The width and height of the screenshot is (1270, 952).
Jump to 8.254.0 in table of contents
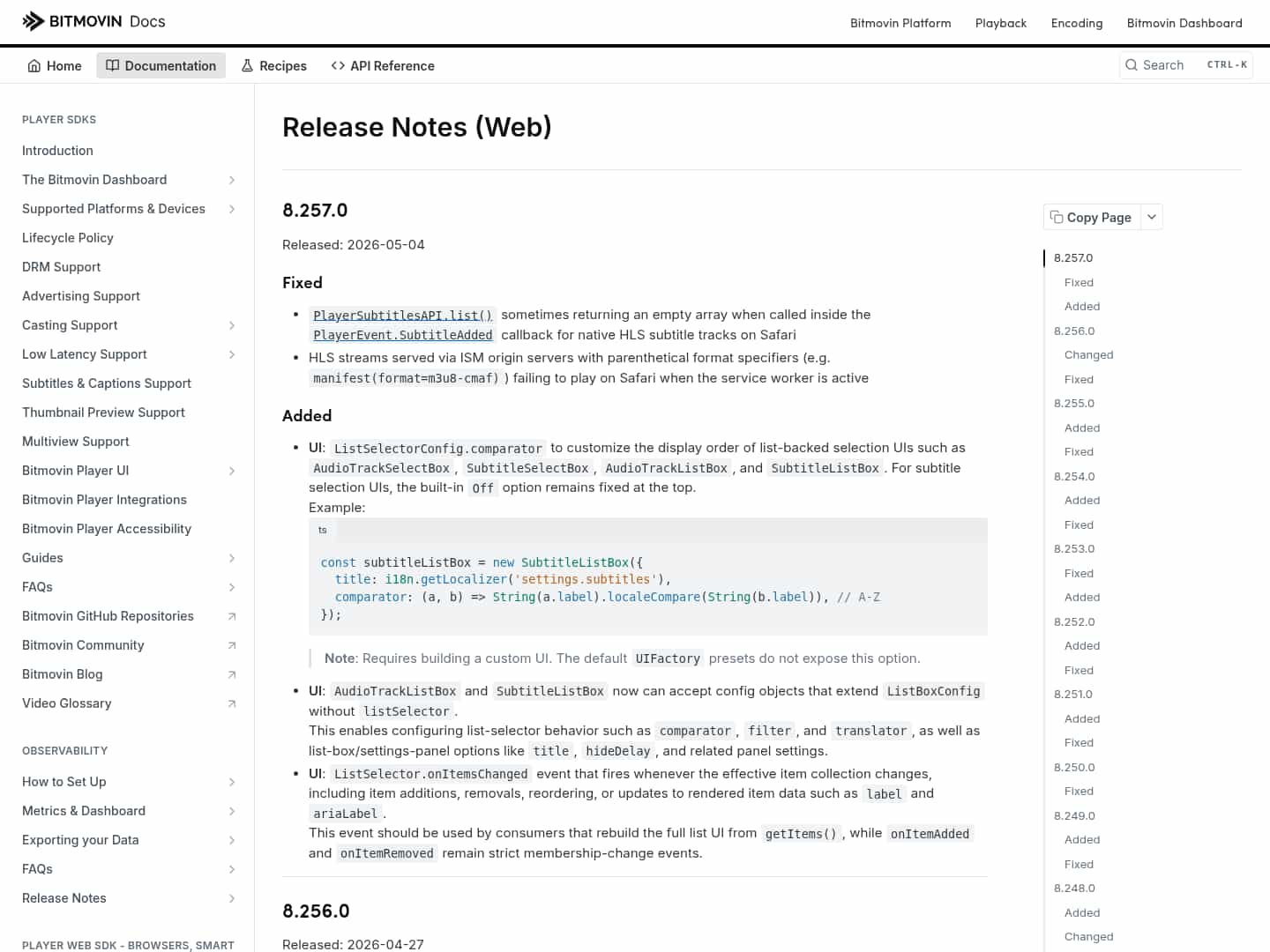coord(1074,477)
